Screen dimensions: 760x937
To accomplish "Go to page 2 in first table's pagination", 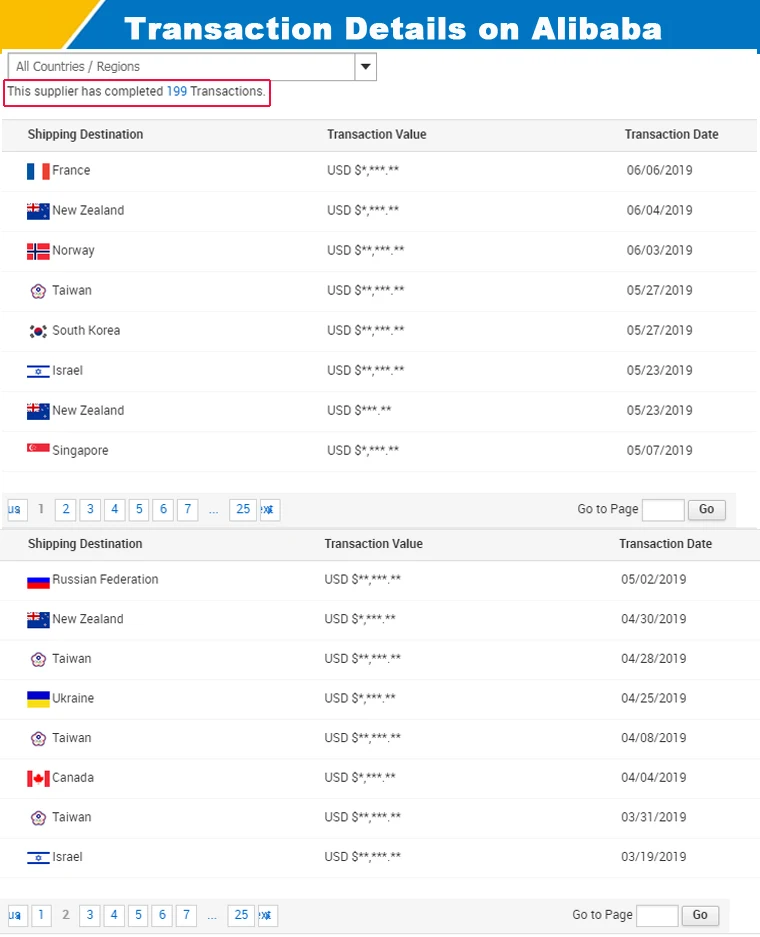I will pos(65,510).
